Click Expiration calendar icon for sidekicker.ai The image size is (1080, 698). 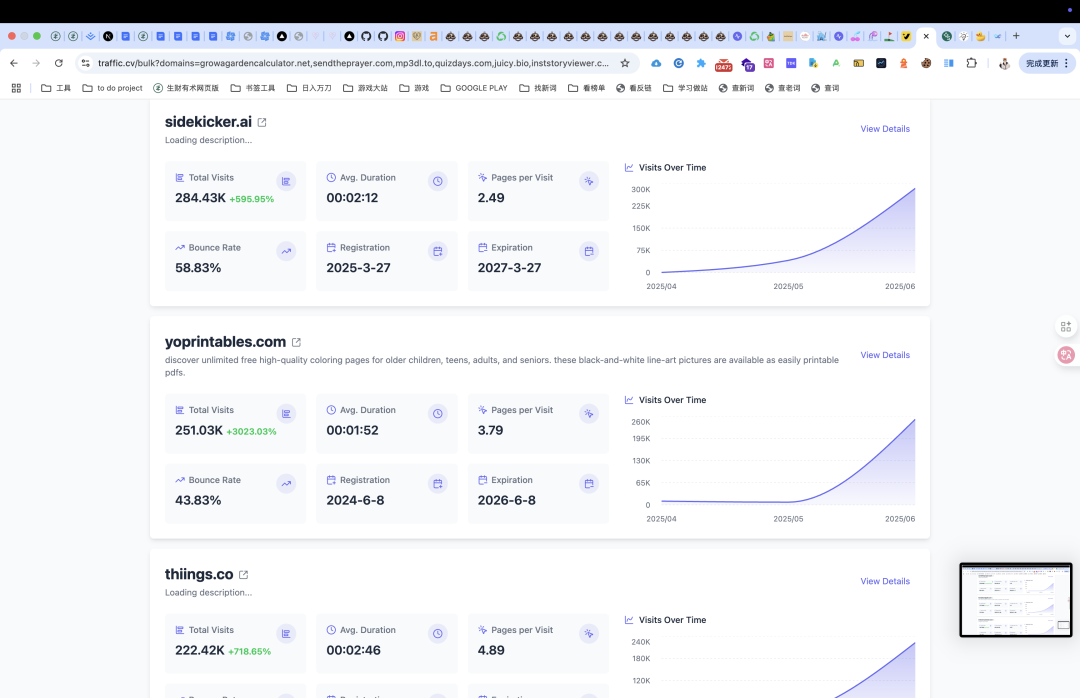(x=589, y=252)
